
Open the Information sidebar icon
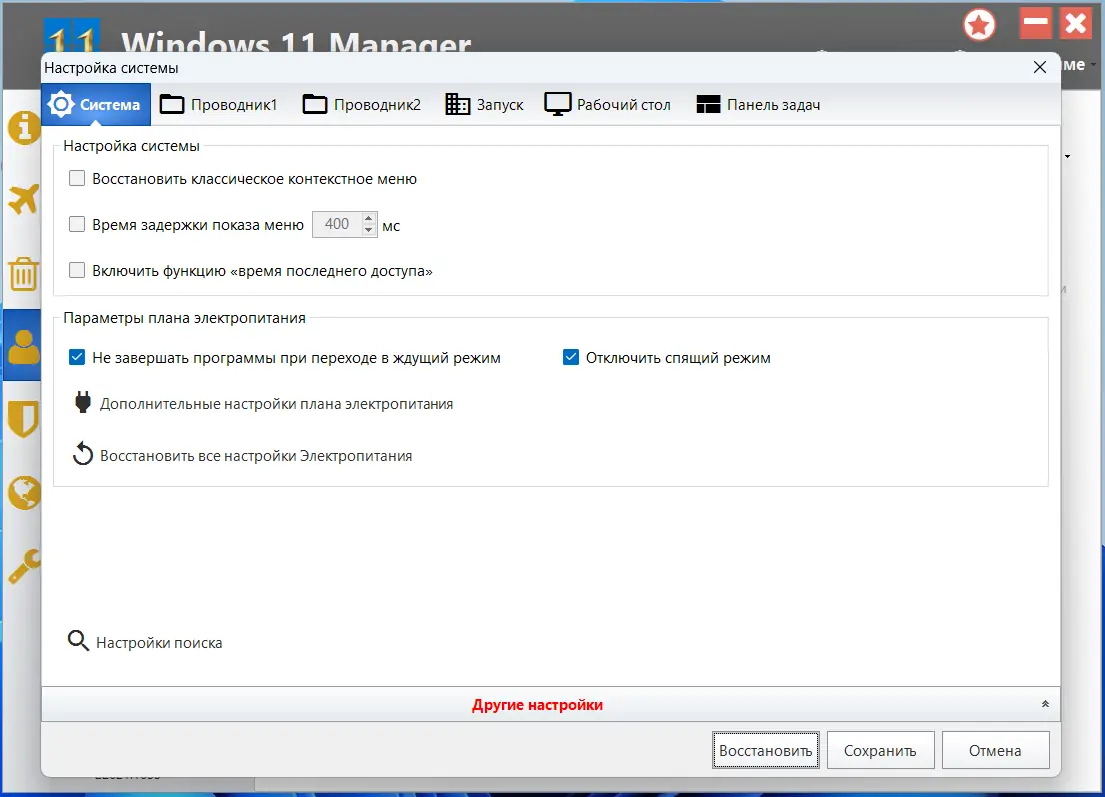pyautogui.click(x=23, y=128)
